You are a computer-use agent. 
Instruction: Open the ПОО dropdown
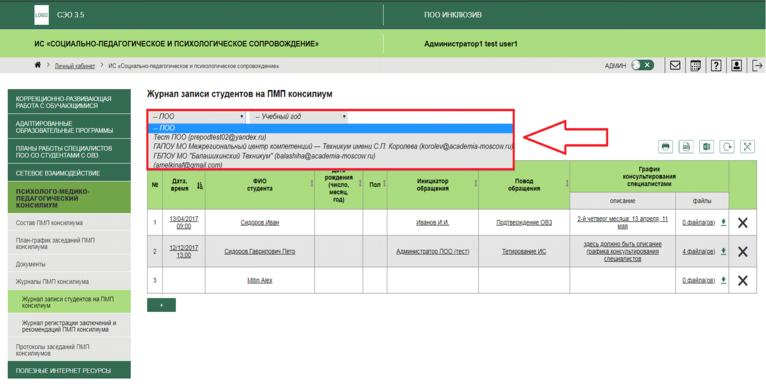click(197, 117)
